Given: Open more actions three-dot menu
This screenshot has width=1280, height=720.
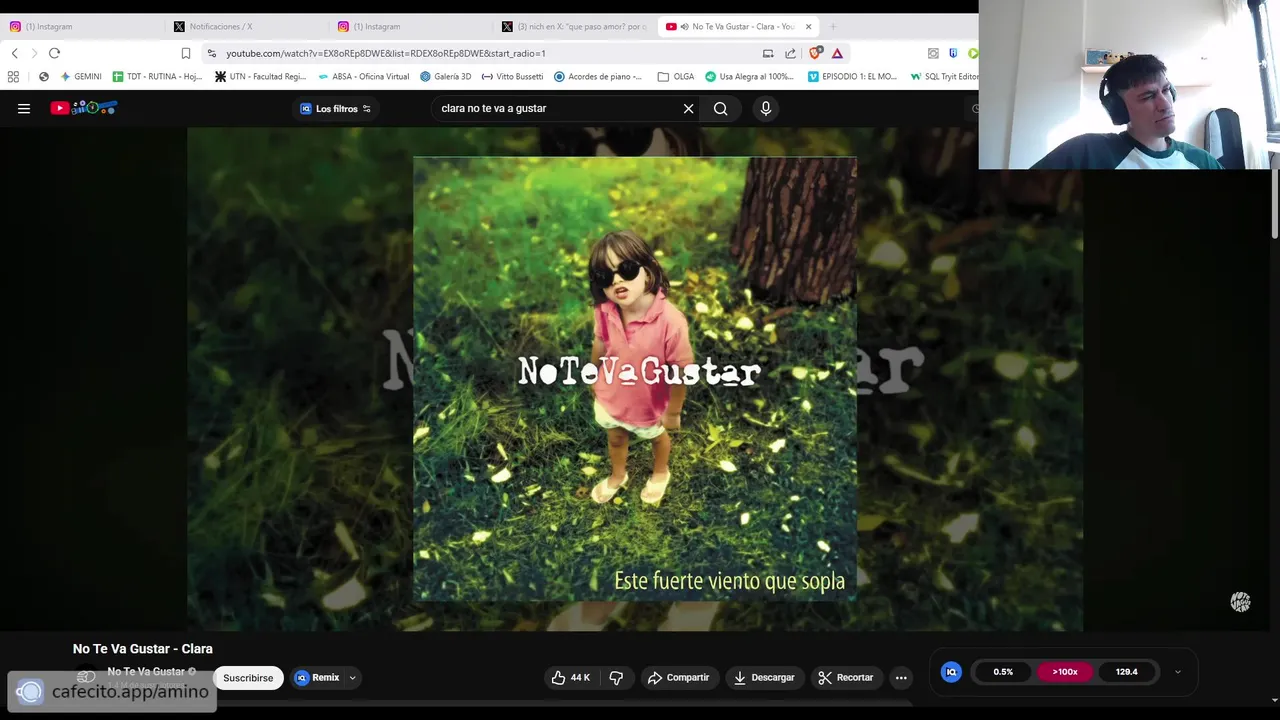Looking at the screenshot, I should pos(901,678).
